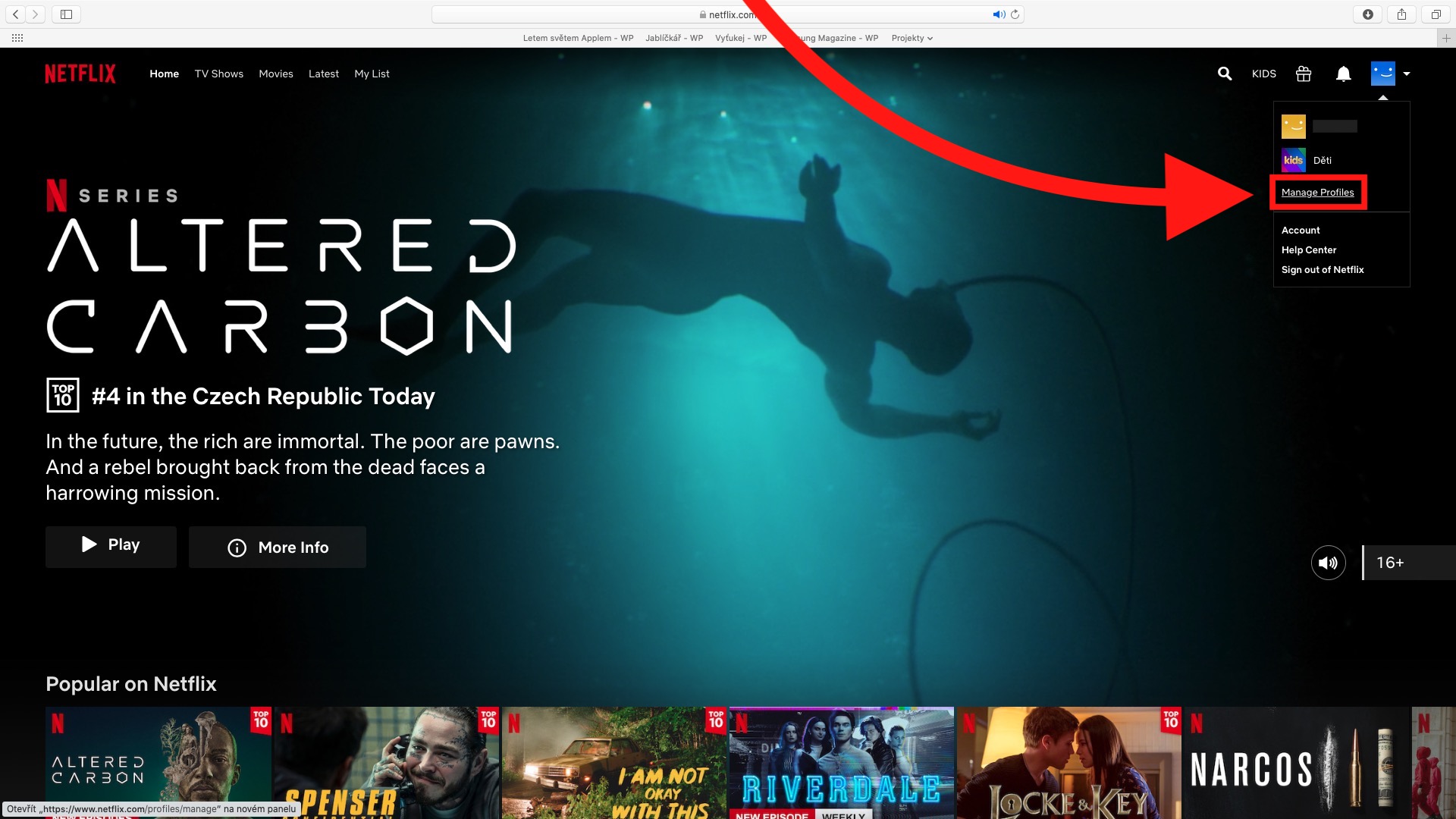Click the gift box icon
The width and height of the screenshot is (1456, 819).
(1304, 74)
